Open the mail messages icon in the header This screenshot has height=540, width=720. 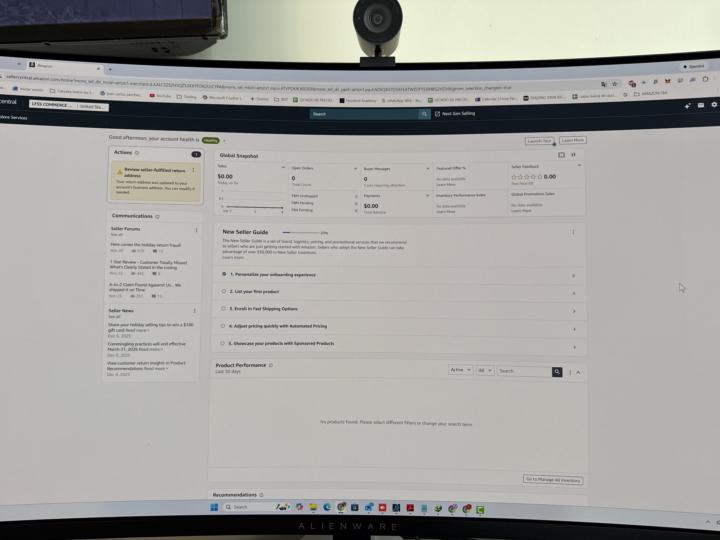point(701,106)
